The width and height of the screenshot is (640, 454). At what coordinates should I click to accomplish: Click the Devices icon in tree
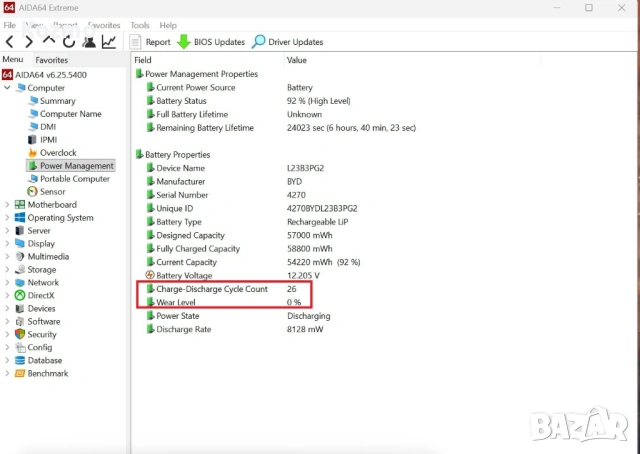(x=20, y=309)
